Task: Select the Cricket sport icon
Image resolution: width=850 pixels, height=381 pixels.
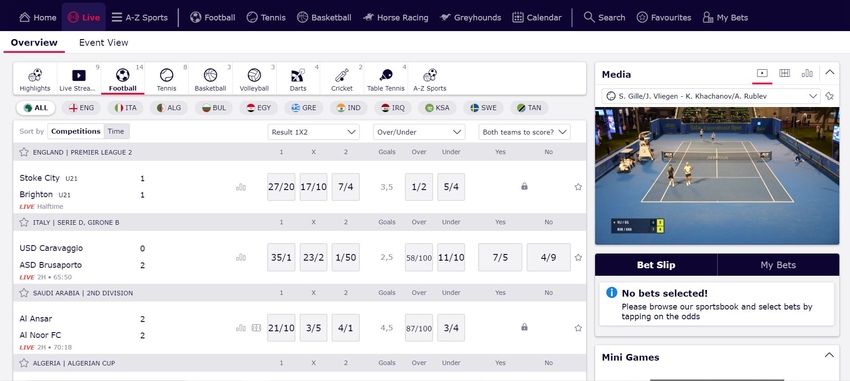Action: coord(342,79)
